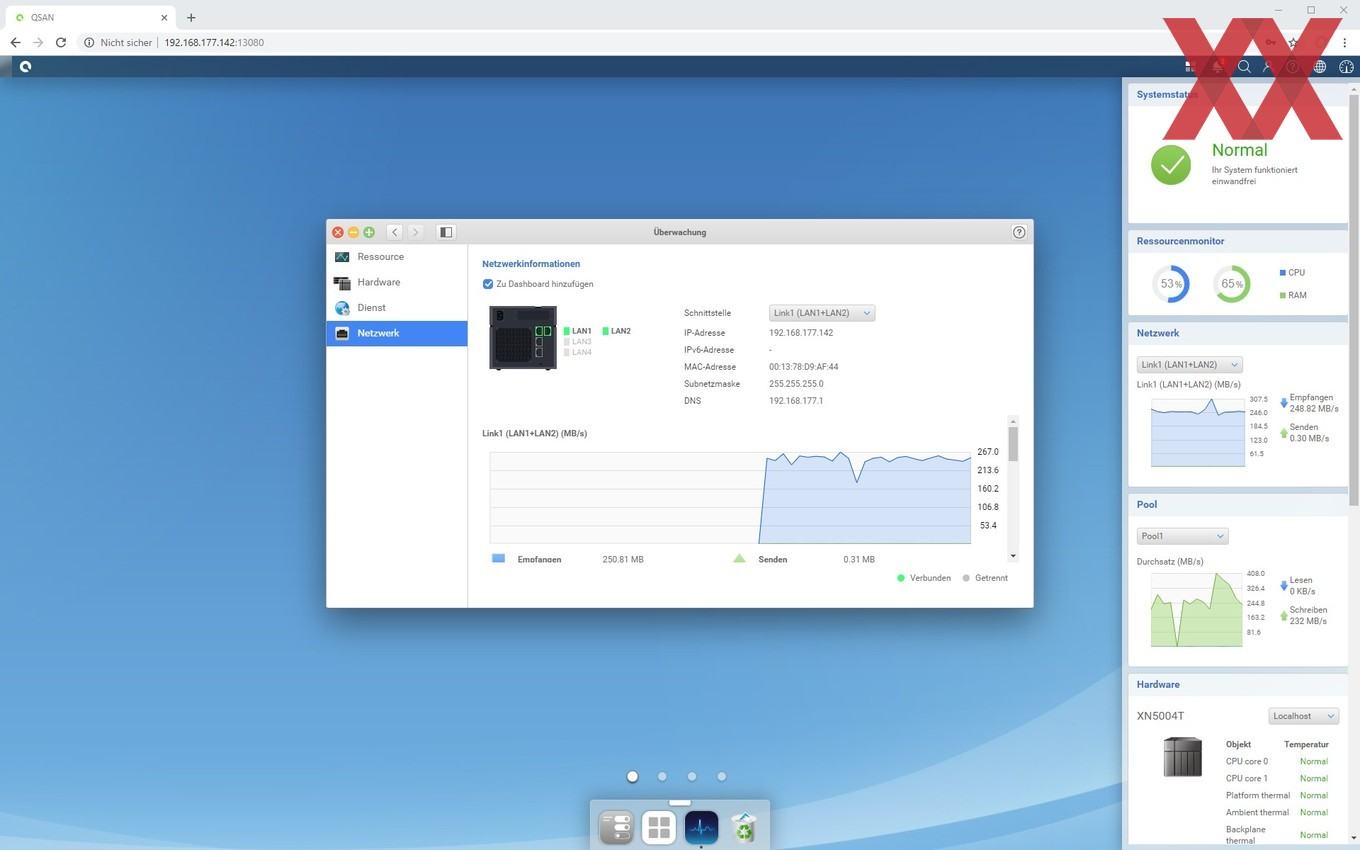Select Netzwerk in the Überwachung sidebar
1360x850 pixels.
(x=397, y=333)
